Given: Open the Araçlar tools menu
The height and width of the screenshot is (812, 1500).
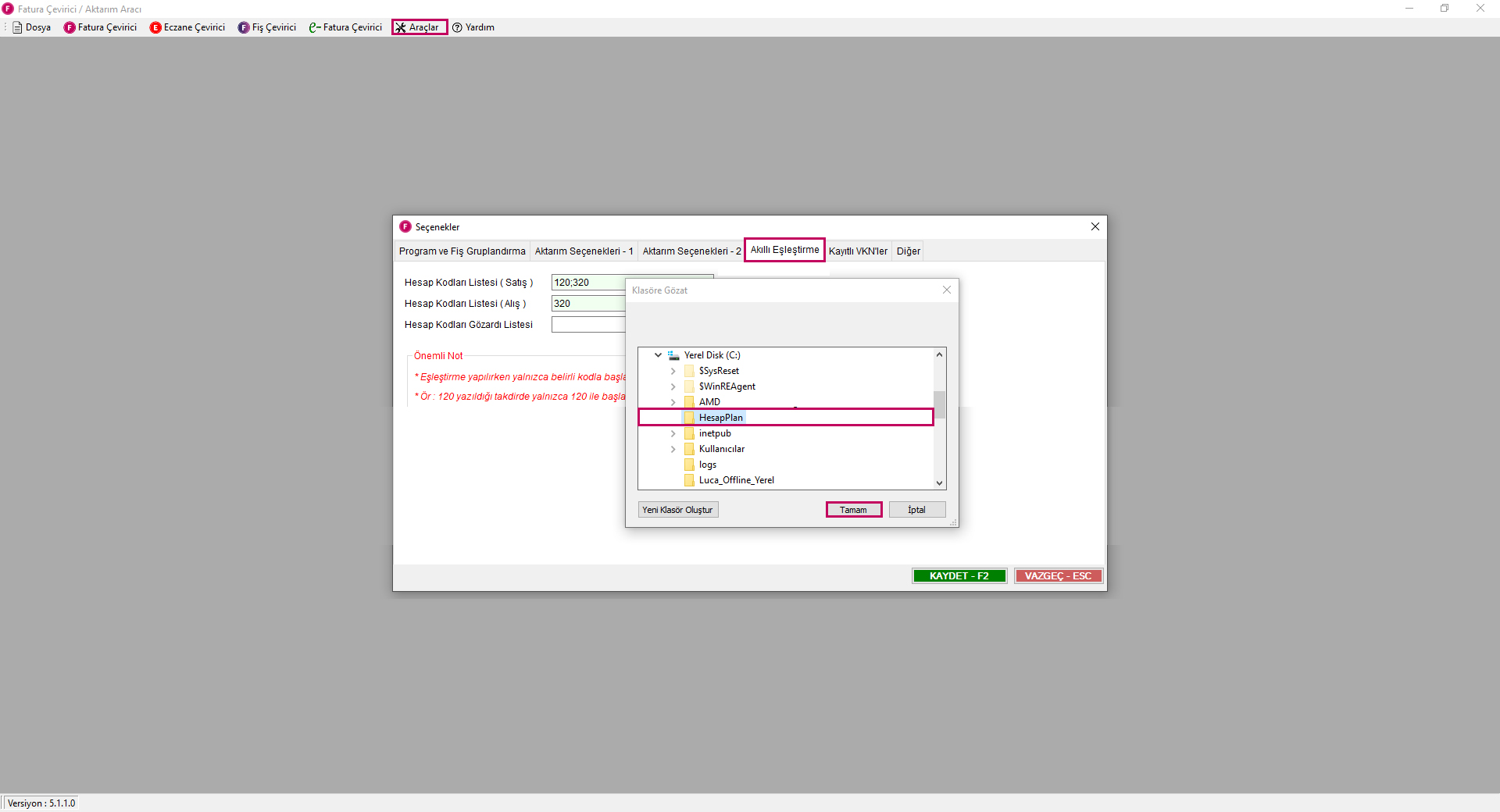Looking at the screenshot, I should point(420,27).
